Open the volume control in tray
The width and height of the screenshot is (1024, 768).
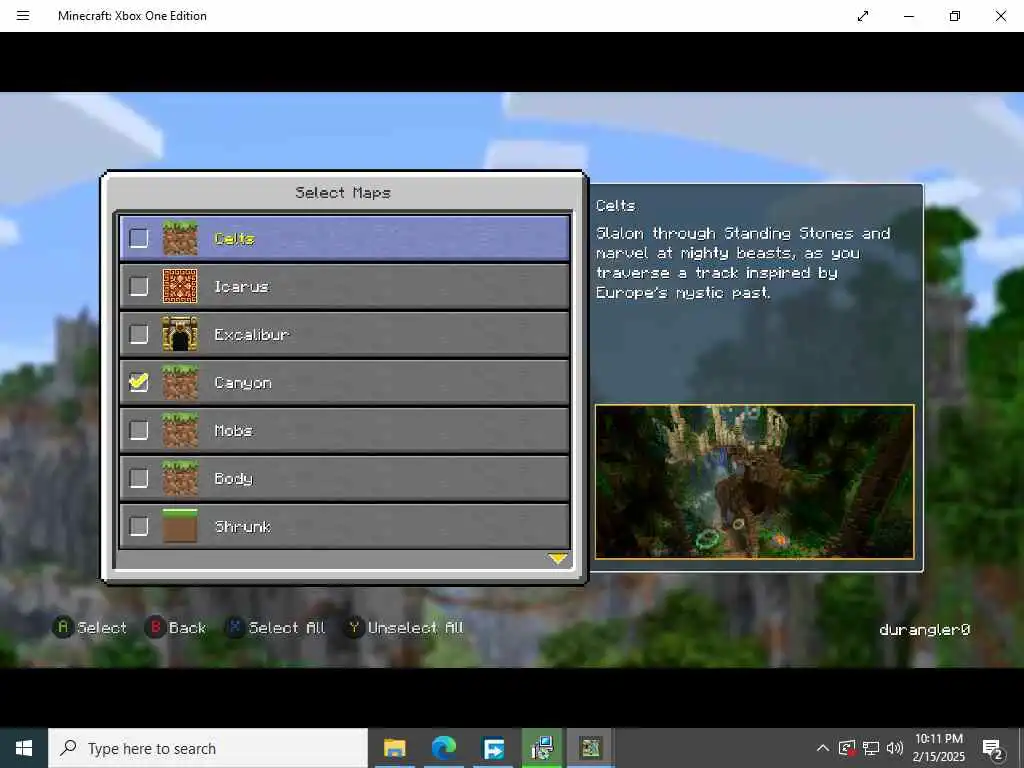895,748
